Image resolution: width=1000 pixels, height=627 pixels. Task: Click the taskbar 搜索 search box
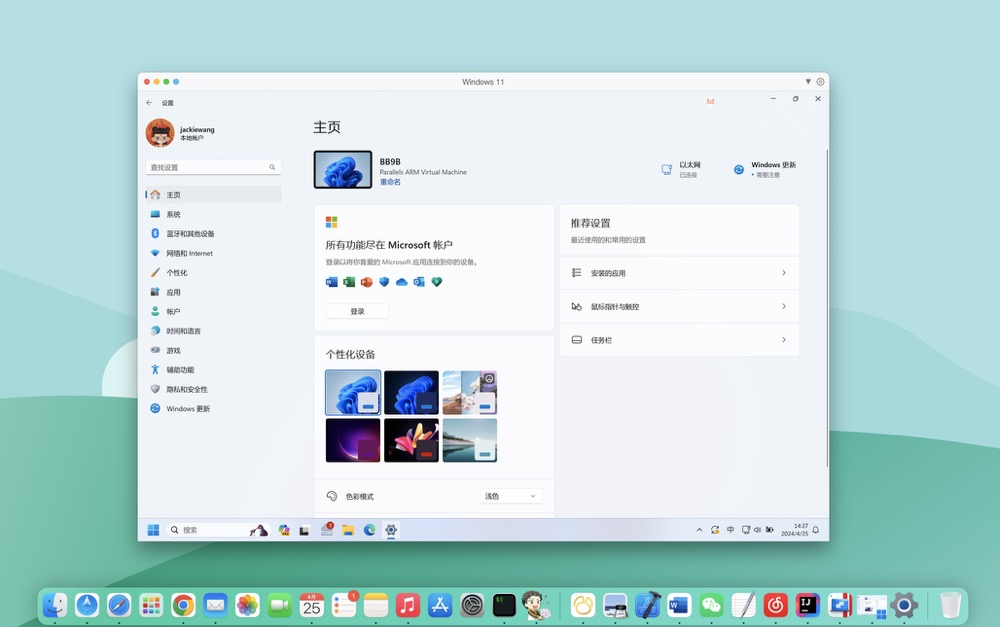coord(219,530)
